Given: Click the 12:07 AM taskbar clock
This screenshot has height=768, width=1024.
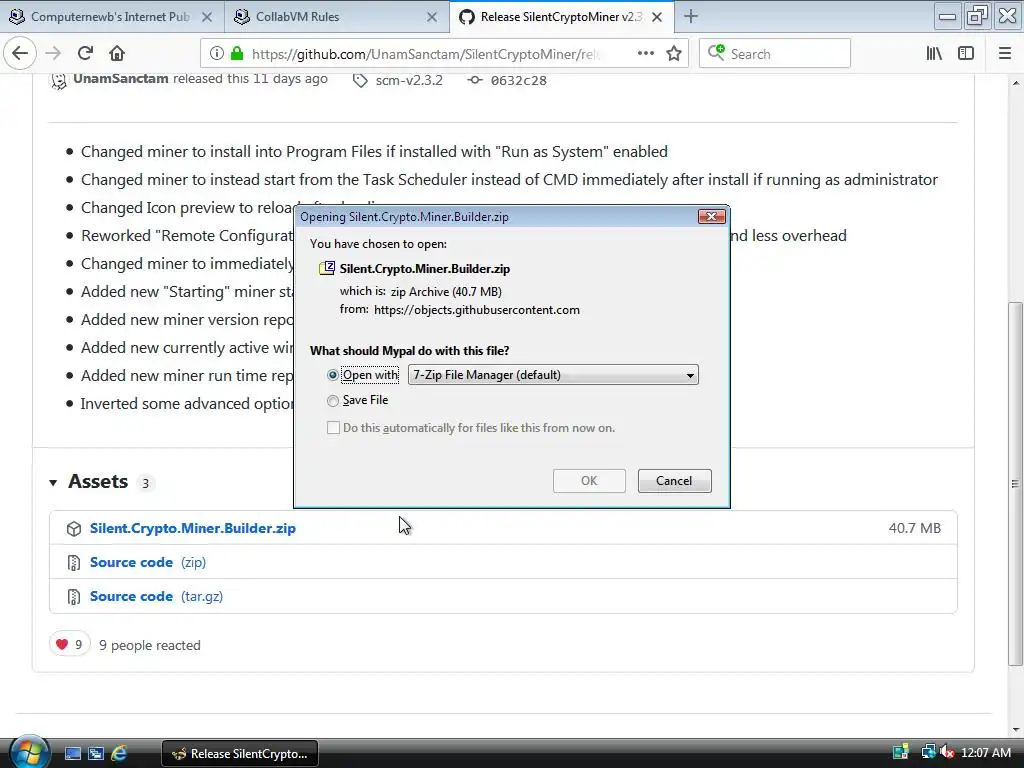Looking at the screenshot, I should click(985, 752).
